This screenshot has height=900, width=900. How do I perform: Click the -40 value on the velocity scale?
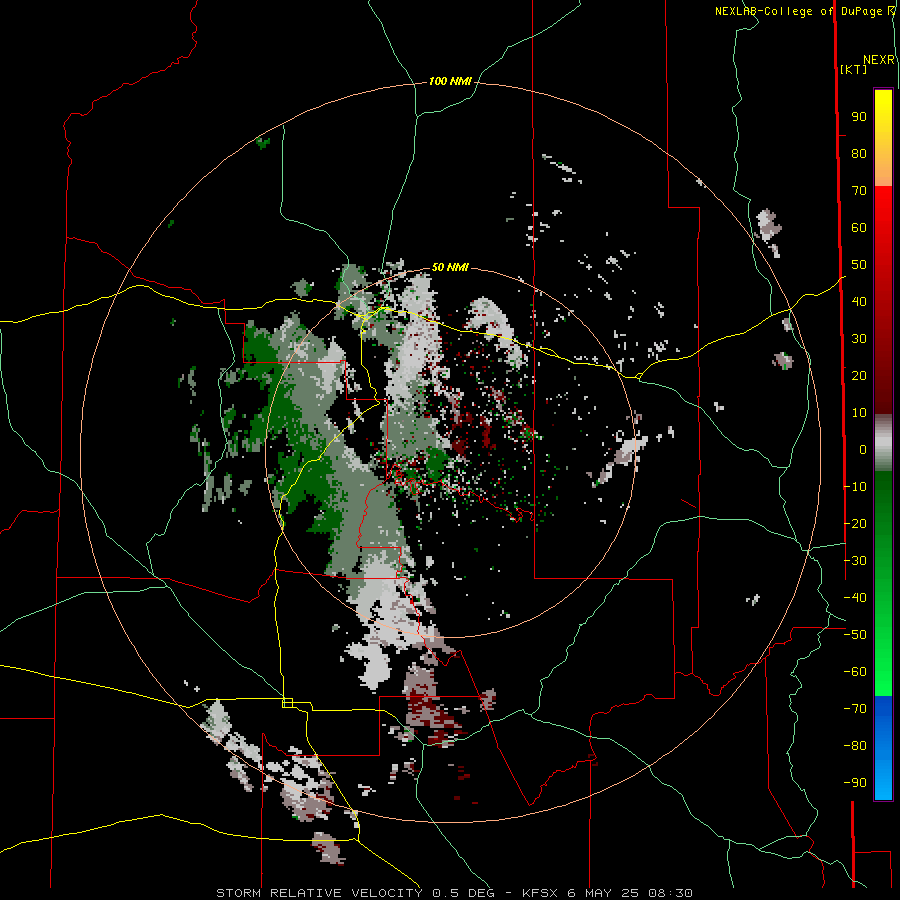855,598
